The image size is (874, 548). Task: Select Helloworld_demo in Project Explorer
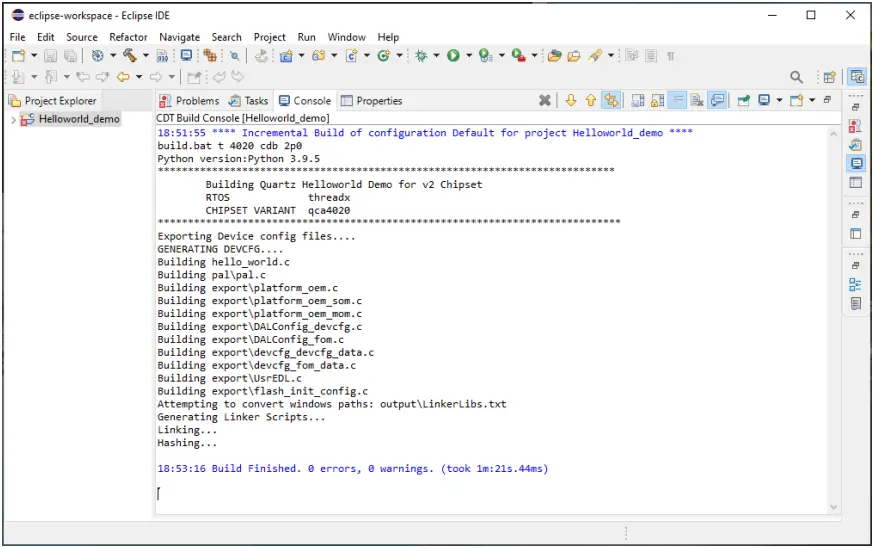pos(78,119)
